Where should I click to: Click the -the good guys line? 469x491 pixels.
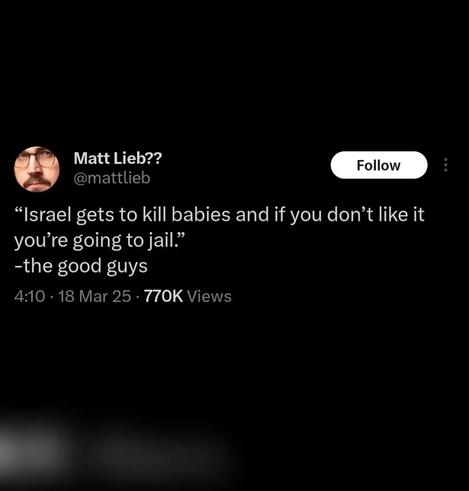[81, 266]
